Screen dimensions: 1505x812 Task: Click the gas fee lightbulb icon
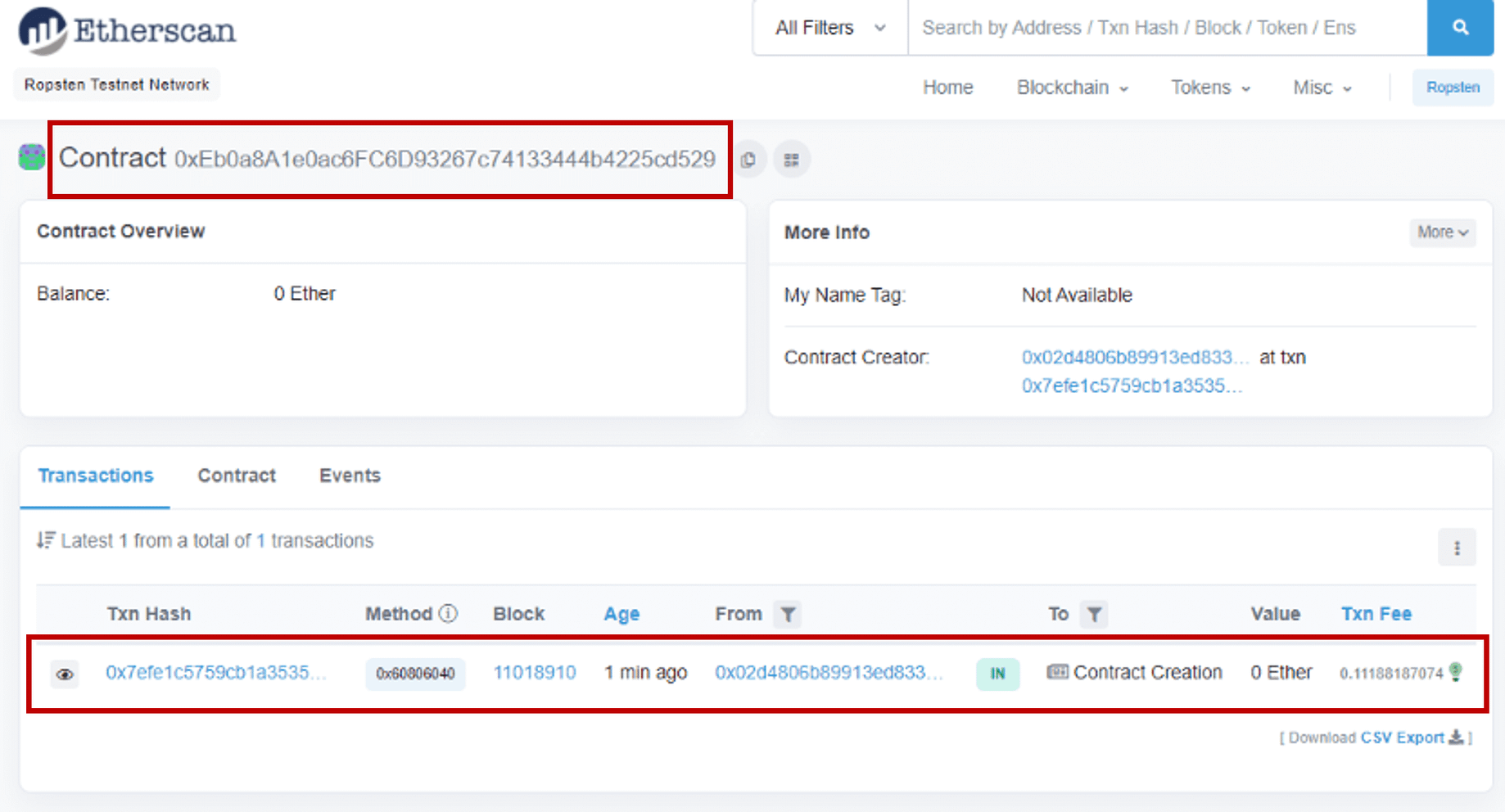click(1455, 672)
